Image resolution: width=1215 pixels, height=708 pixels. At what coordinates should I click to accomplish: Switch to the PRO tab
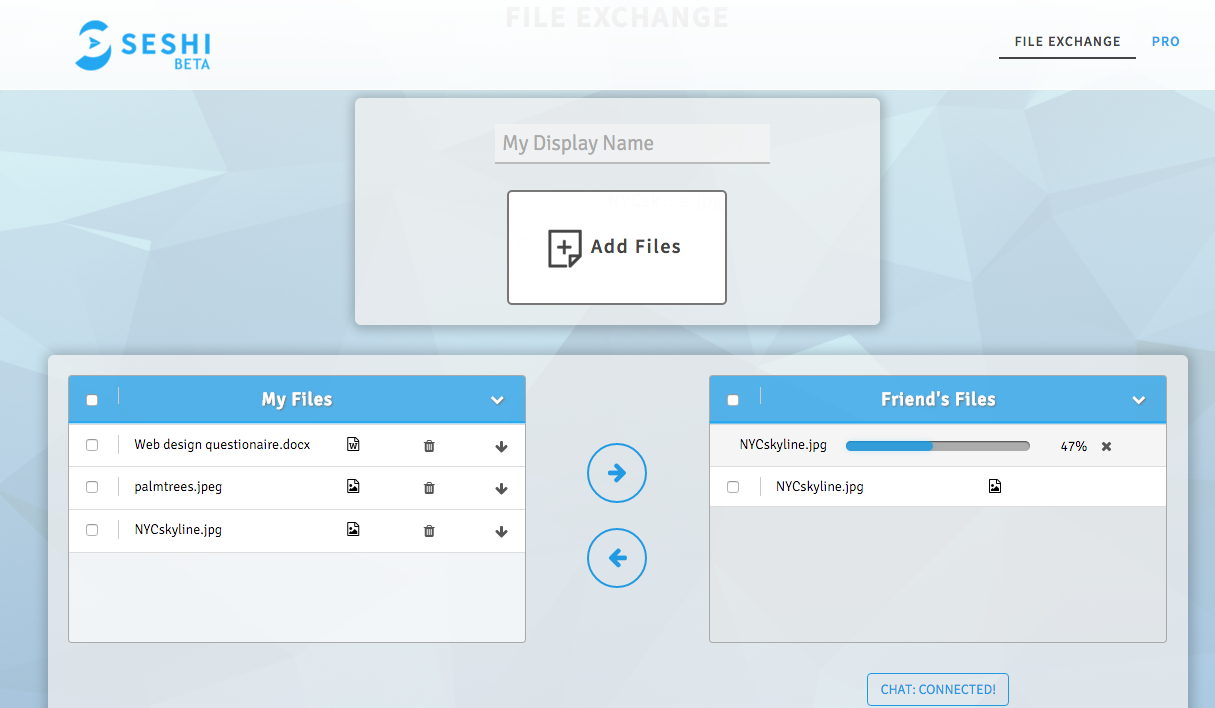click(x=1165, y=42)
